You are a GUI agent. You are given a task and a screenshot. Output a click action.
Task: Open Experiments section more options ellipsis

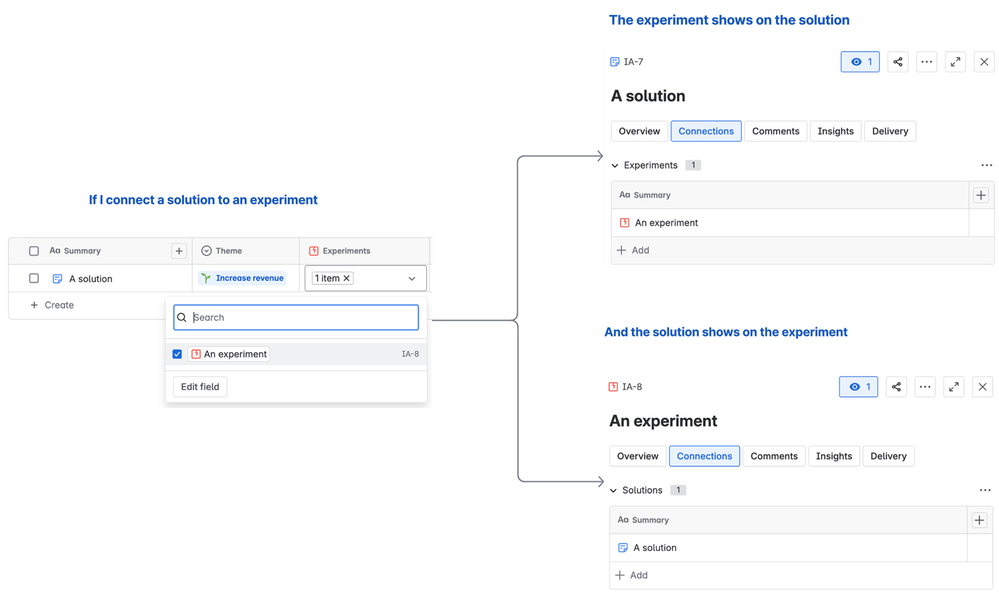coord(987,165)
